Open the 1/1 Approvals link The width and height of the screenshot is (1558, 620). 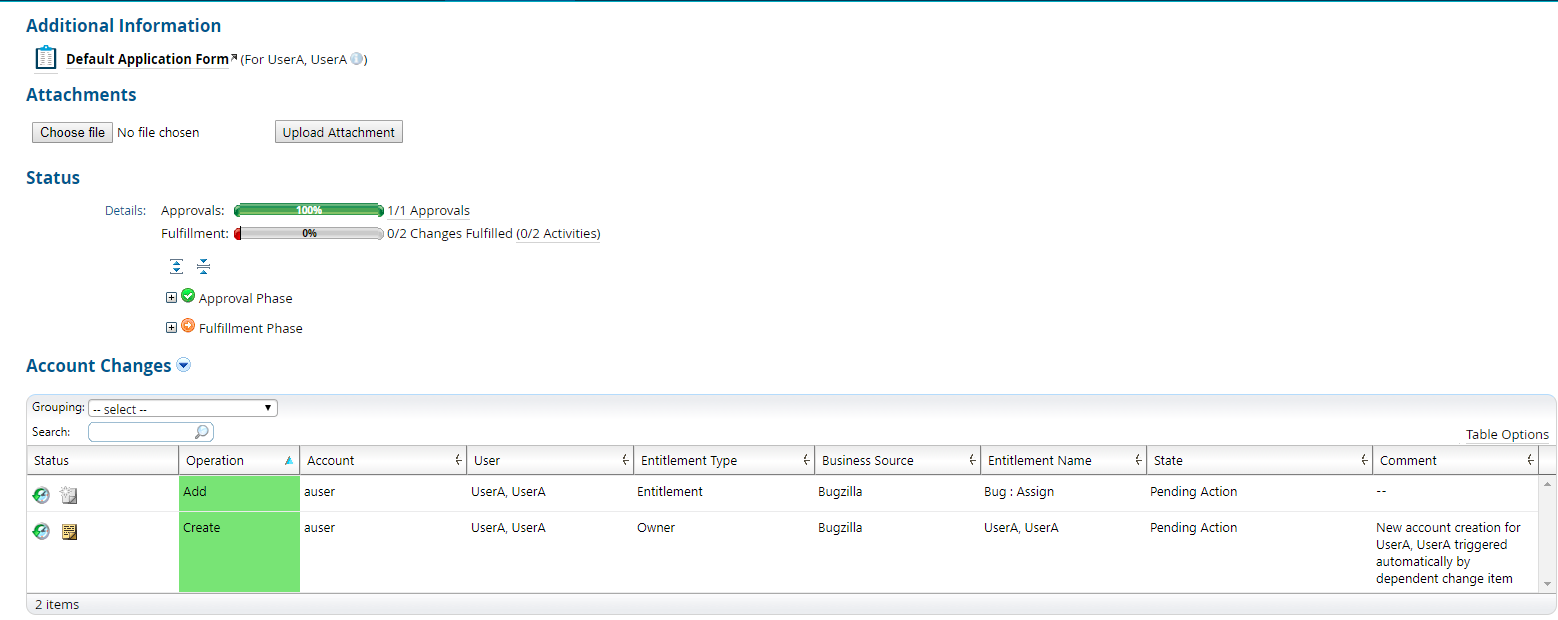(429, 210)
